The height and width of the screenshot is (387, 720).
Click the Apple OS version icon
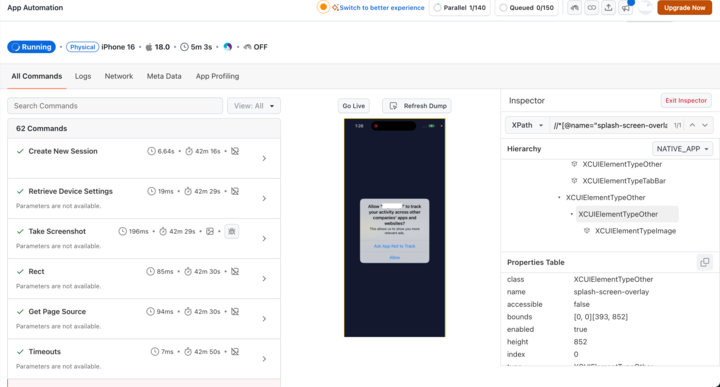(149, 47)
